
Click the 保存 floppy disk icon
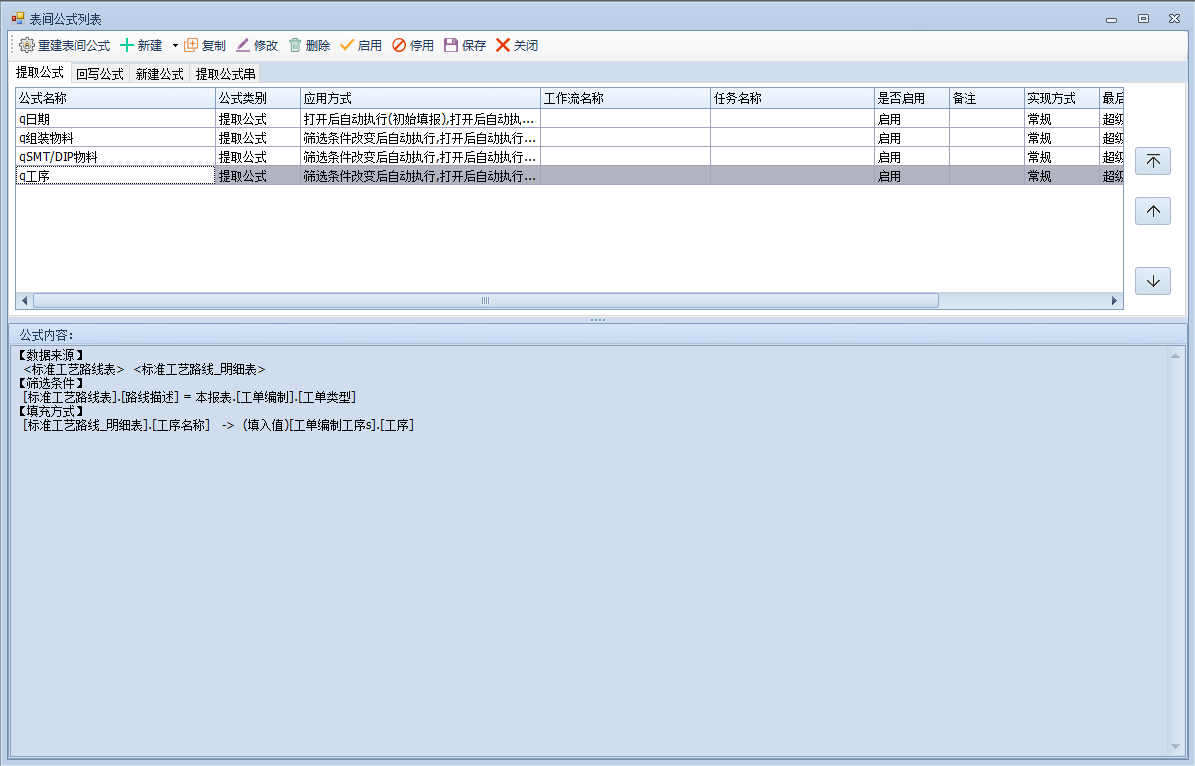click(x=451, y=45)
